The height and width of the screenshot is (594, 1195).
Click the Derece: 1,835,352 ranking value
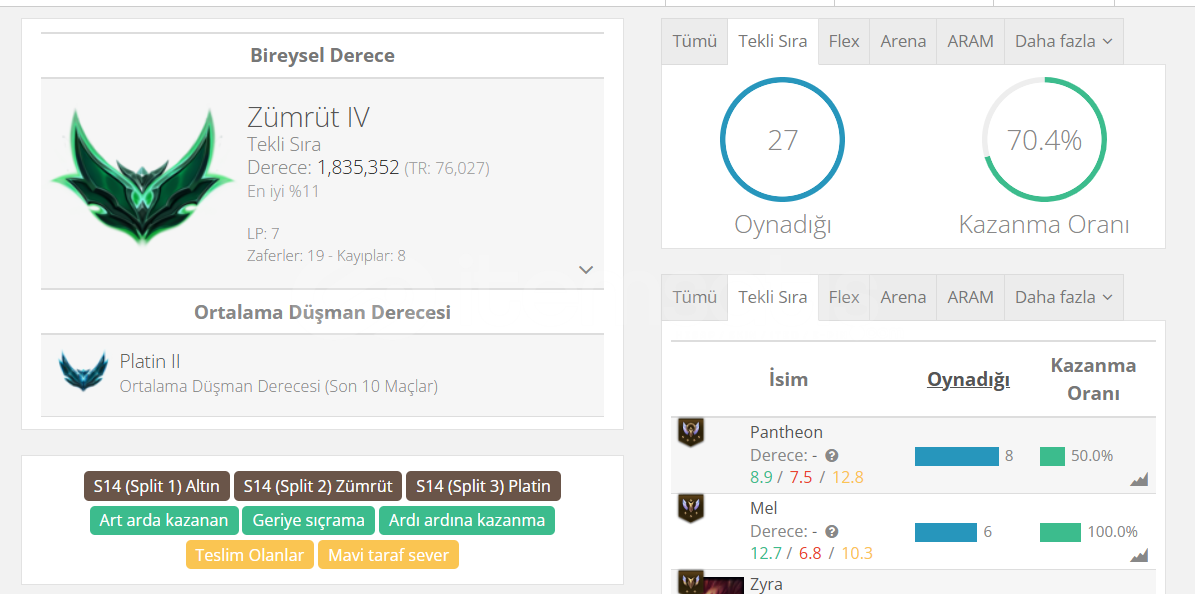pos(323,168)
